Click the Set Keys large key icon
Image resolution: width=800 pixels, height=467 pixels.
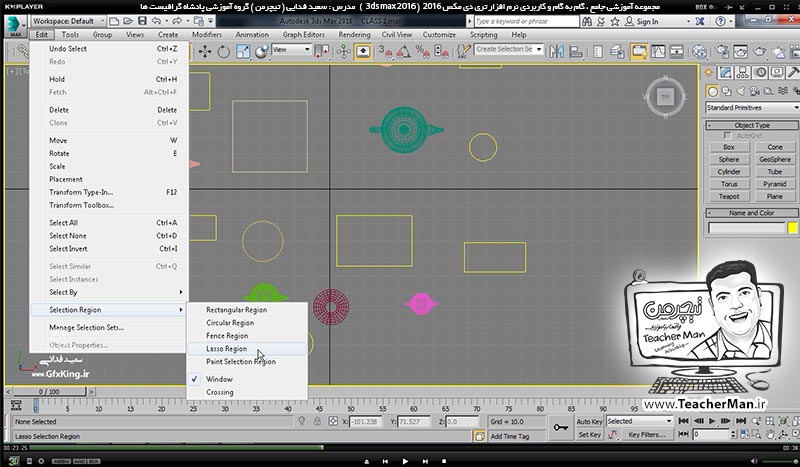(x=561, y=427)
